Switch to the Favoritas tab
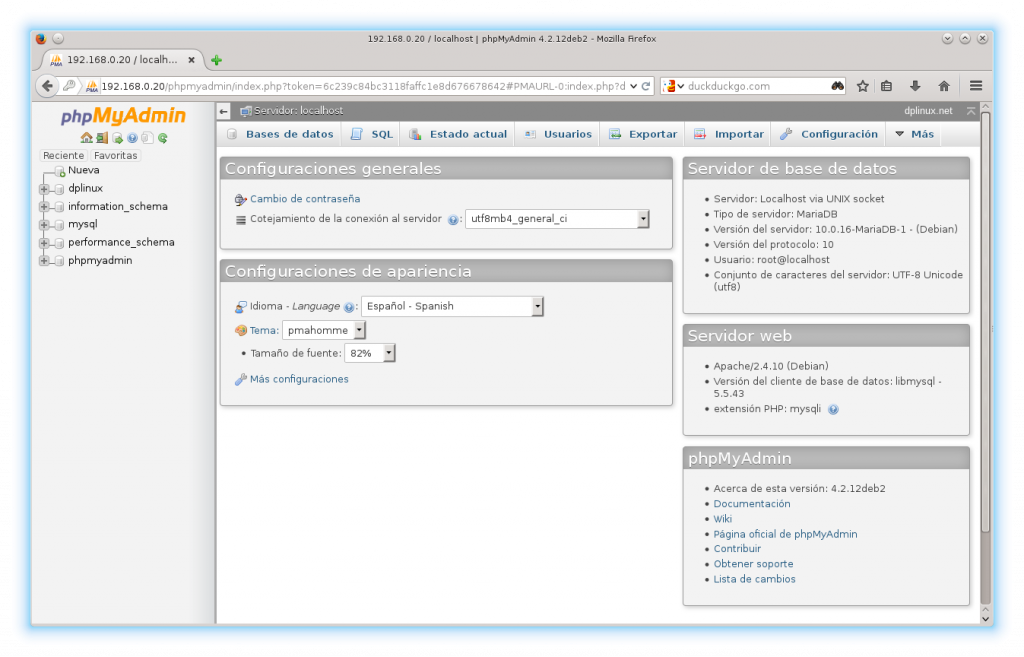The width and height of the screenshot is (1024, 657). (114, 155)
